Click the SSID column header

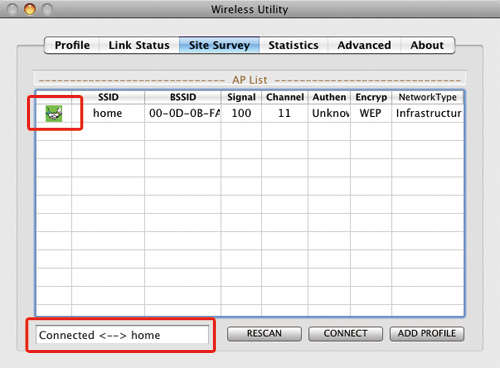[108, 97]
